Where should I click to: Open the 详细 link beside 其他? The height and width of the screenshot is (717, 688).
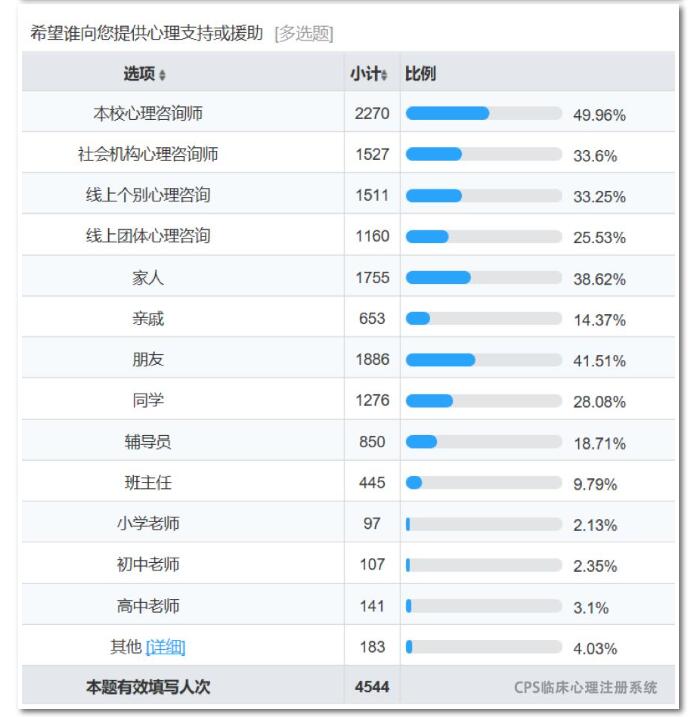[165, 647]
